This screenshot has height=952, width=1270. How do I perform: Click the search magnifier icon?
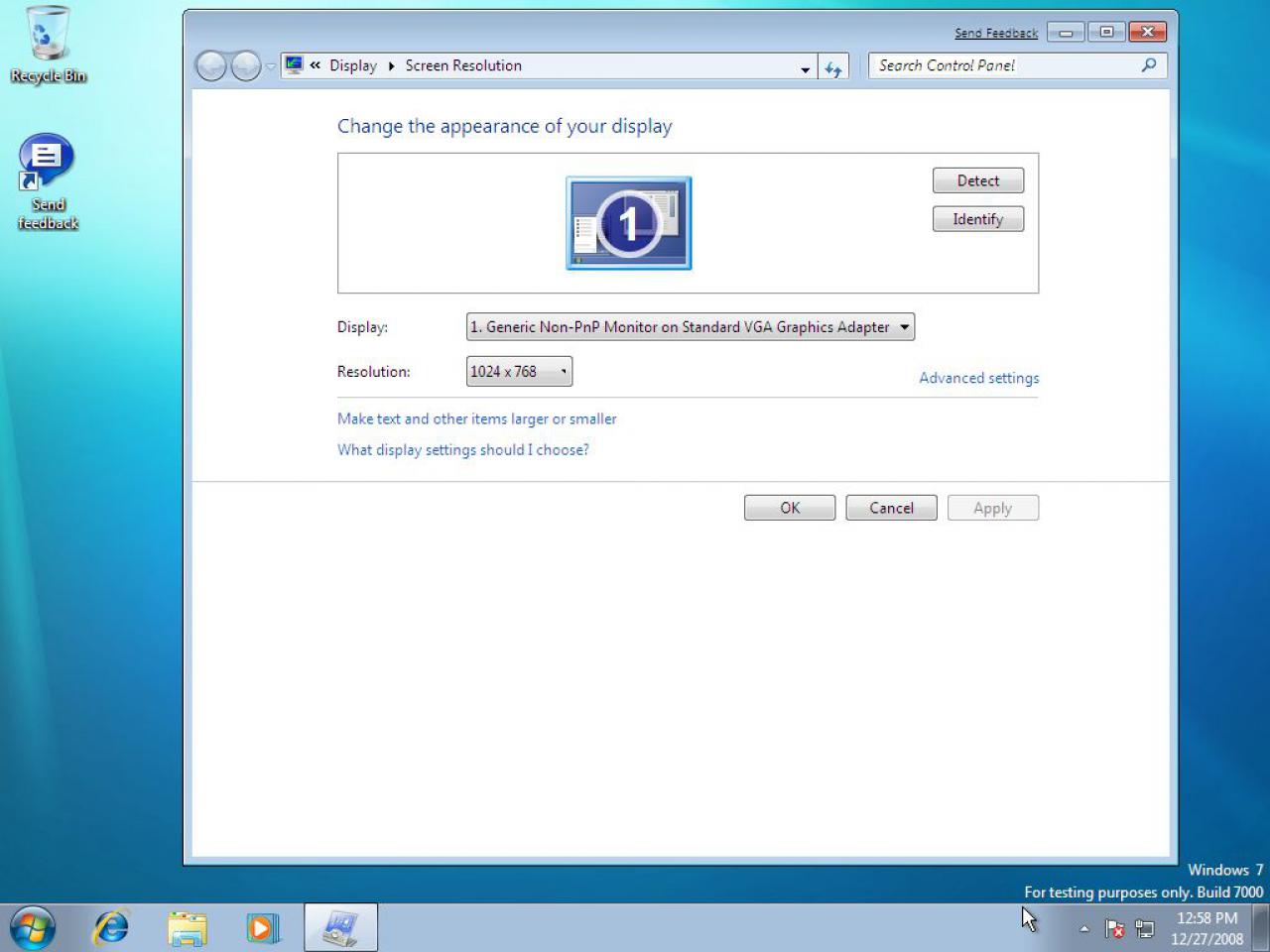tap(1149, 65)
